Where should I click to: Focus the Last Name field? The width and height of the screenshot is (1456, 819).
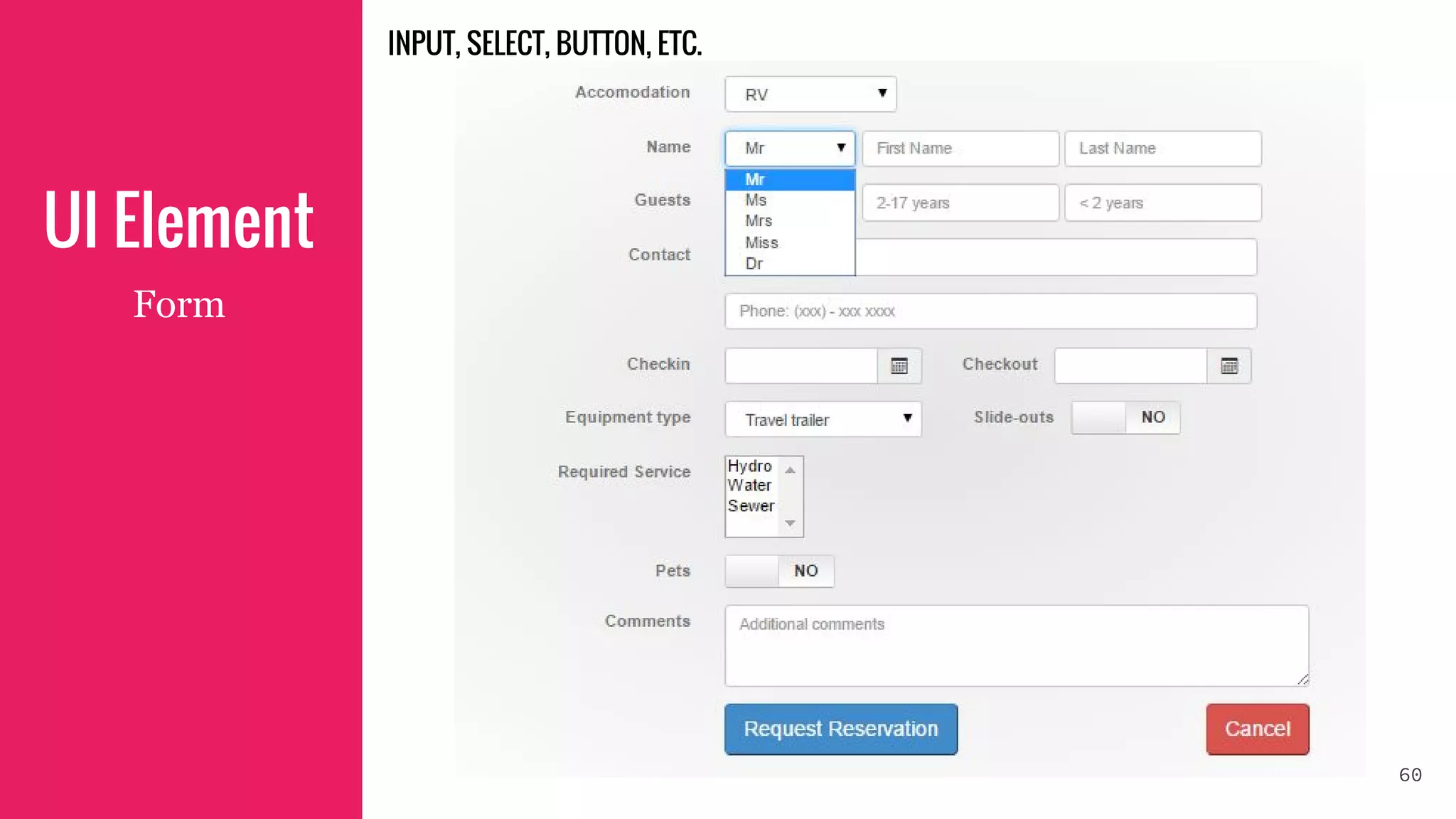[1163, 149]
